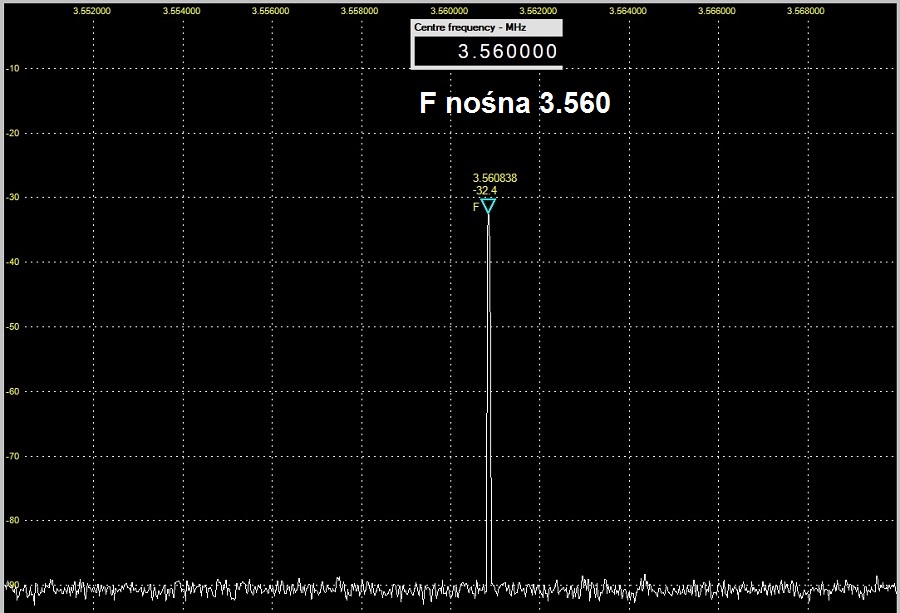Image resolution: width=900 pixels, height=613 pixels.
Task: Select the 3.566000 frequency axis label
Action: pyautogui.click(x=717, y=11)
